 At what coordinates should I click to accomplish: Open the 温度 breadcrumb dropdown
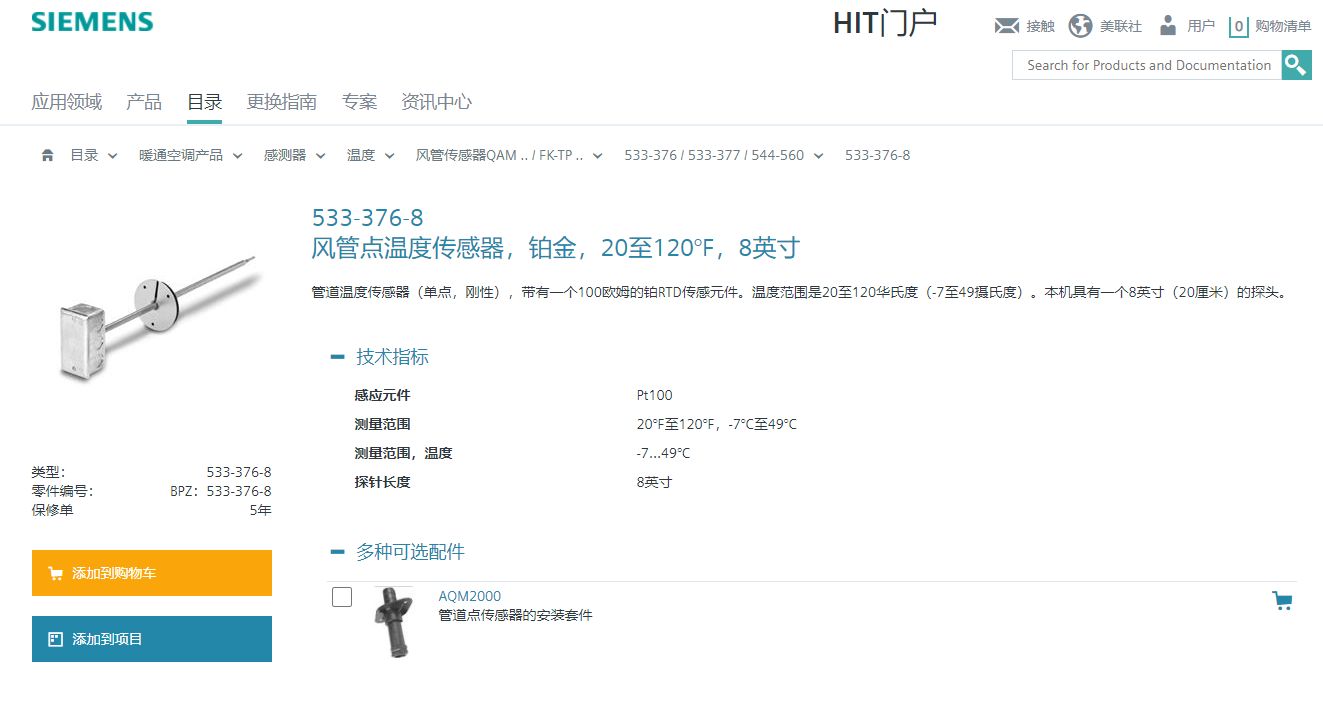(390, 156)
